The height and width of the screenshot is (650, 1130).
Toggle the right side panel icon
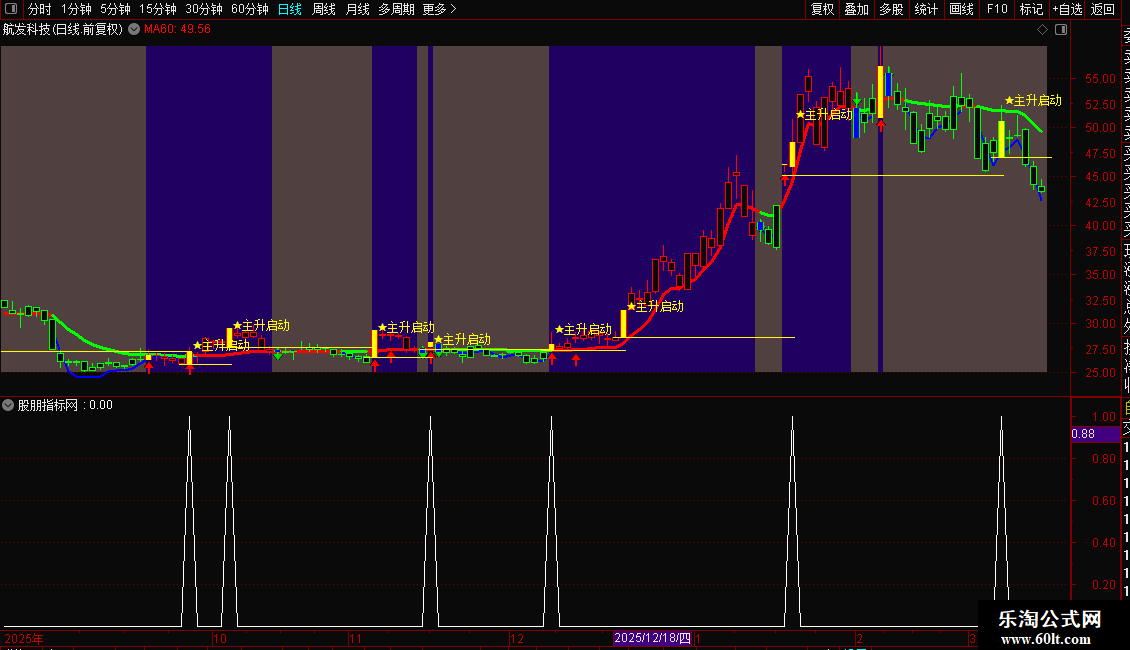pos(1061,30)
